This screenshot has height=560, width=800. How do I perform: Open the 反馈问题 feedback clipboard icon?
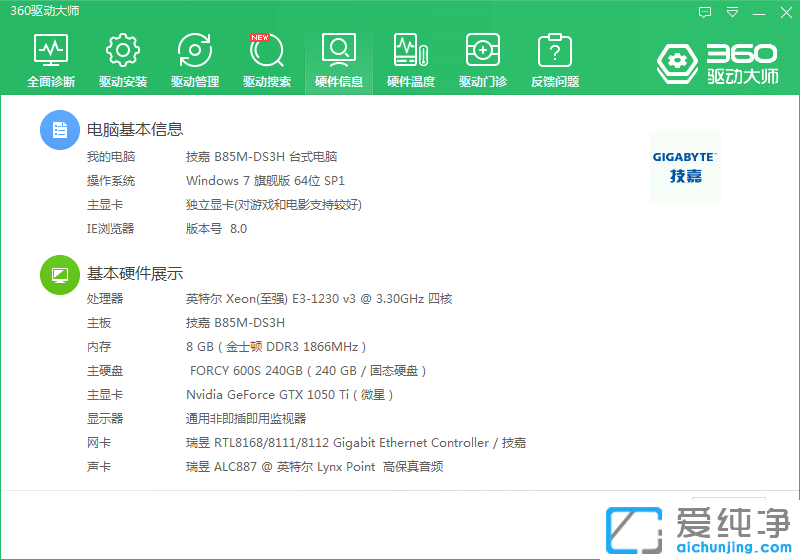[555, 50]
